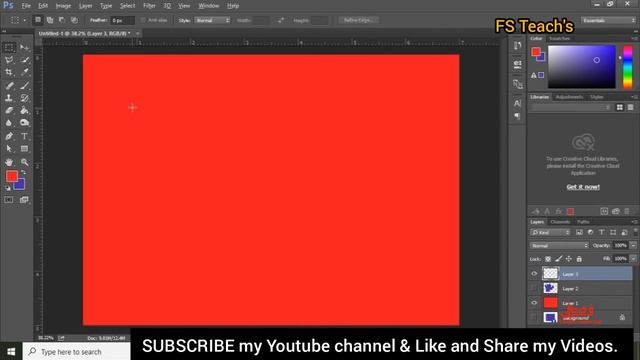Toggle lock image pixels brush icon
This screenshot has height=360, width=640.
point(558,259)
